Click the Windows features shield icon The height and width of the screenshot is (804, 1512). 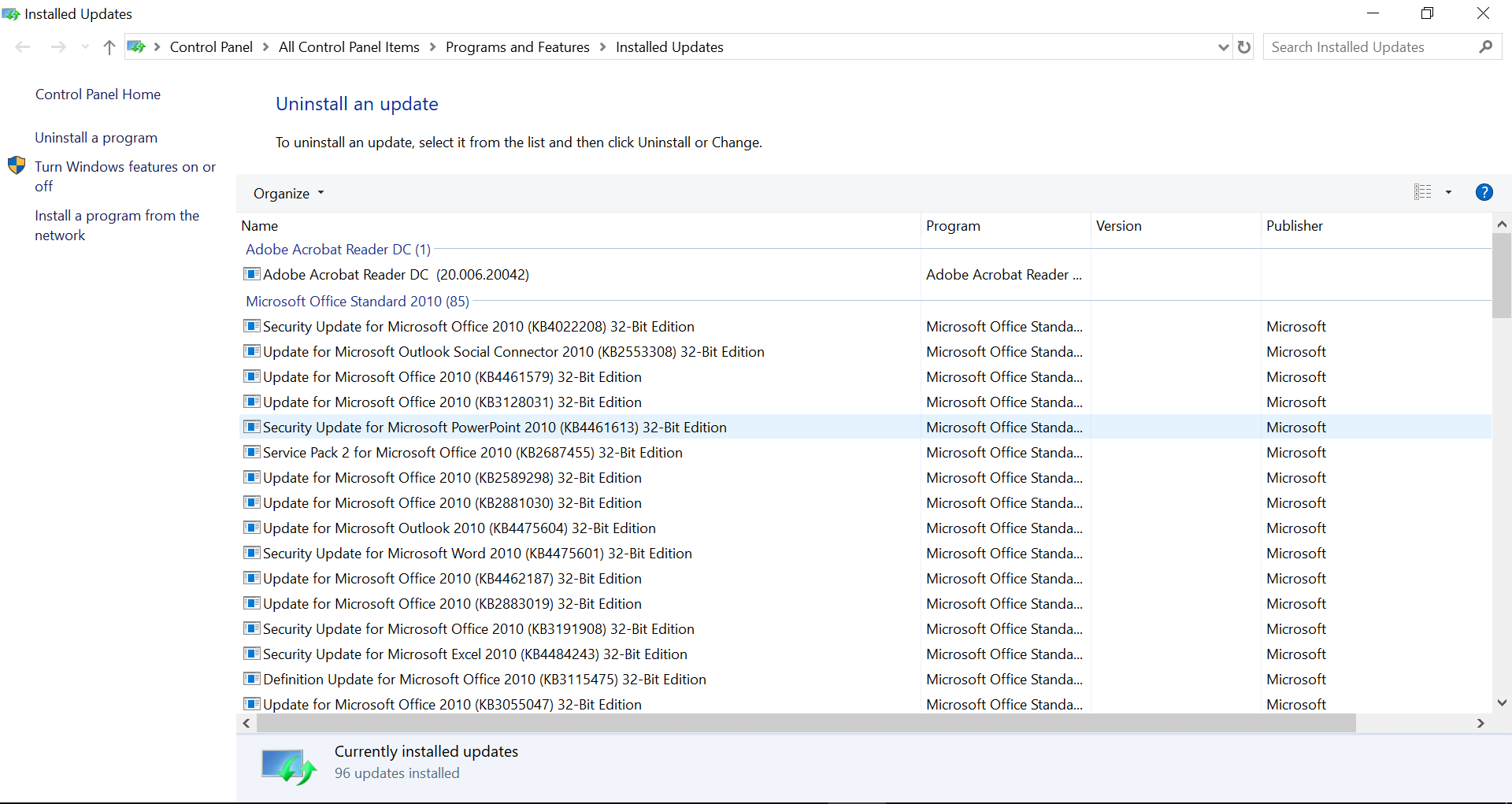click(x=17, y=165)
